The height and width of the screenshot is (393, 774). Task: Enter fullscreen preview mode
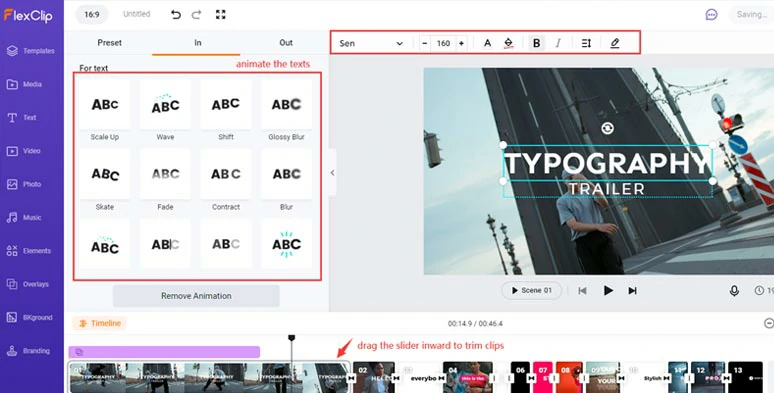(x=221, y=15)
